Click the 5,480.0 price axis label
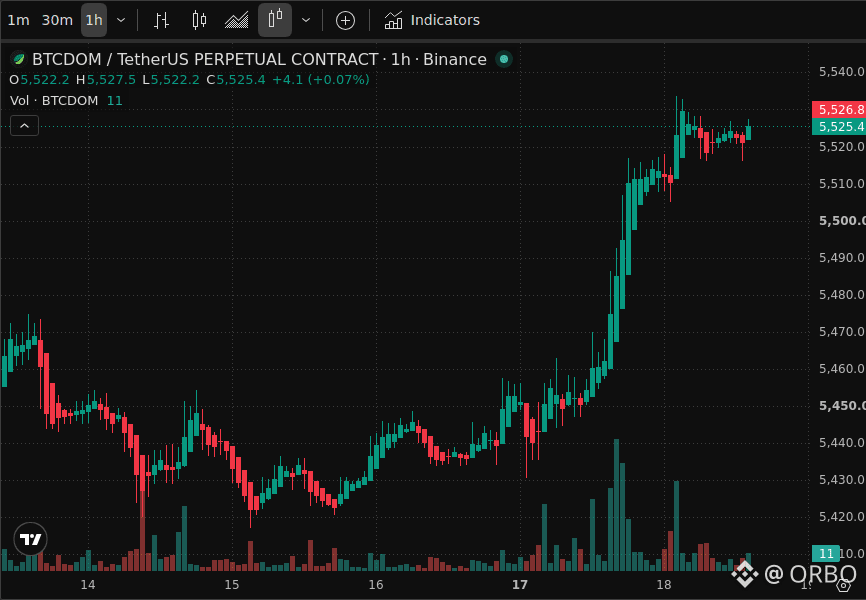Viewport: 866px width, 600px height. pos(842,294)
